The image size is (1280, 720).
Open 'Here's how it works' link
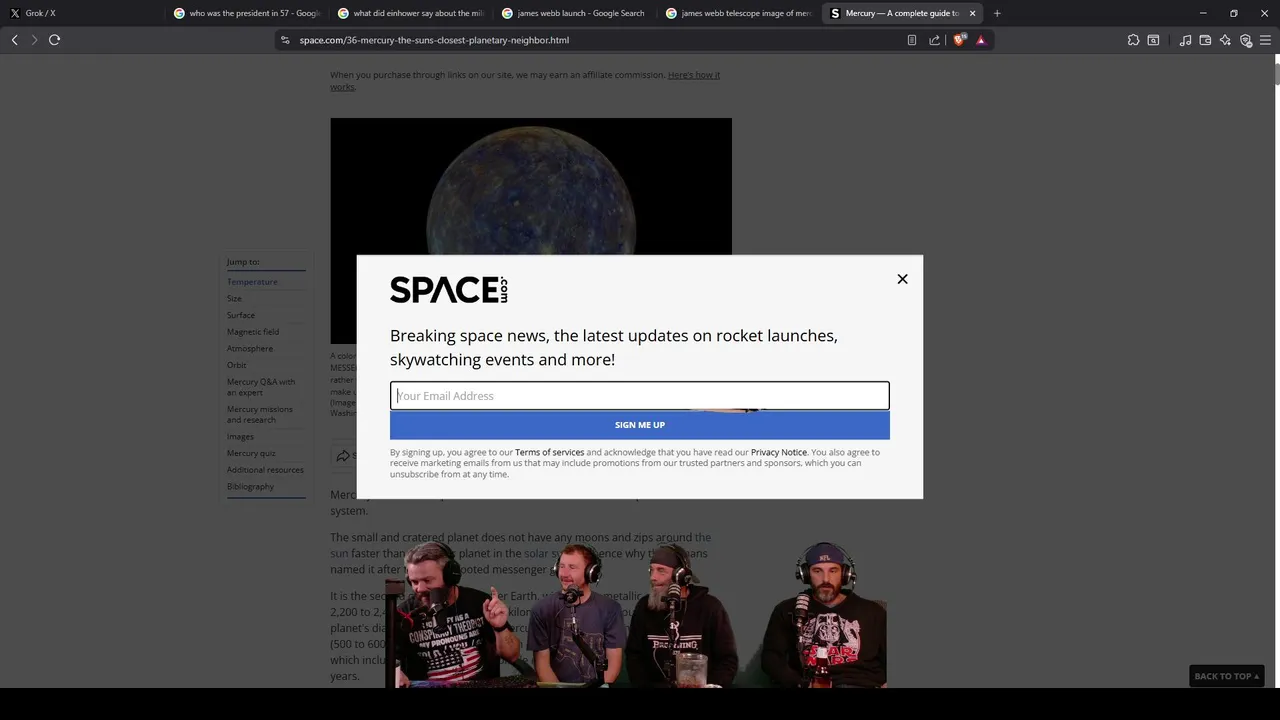click(x=694, y=75)
